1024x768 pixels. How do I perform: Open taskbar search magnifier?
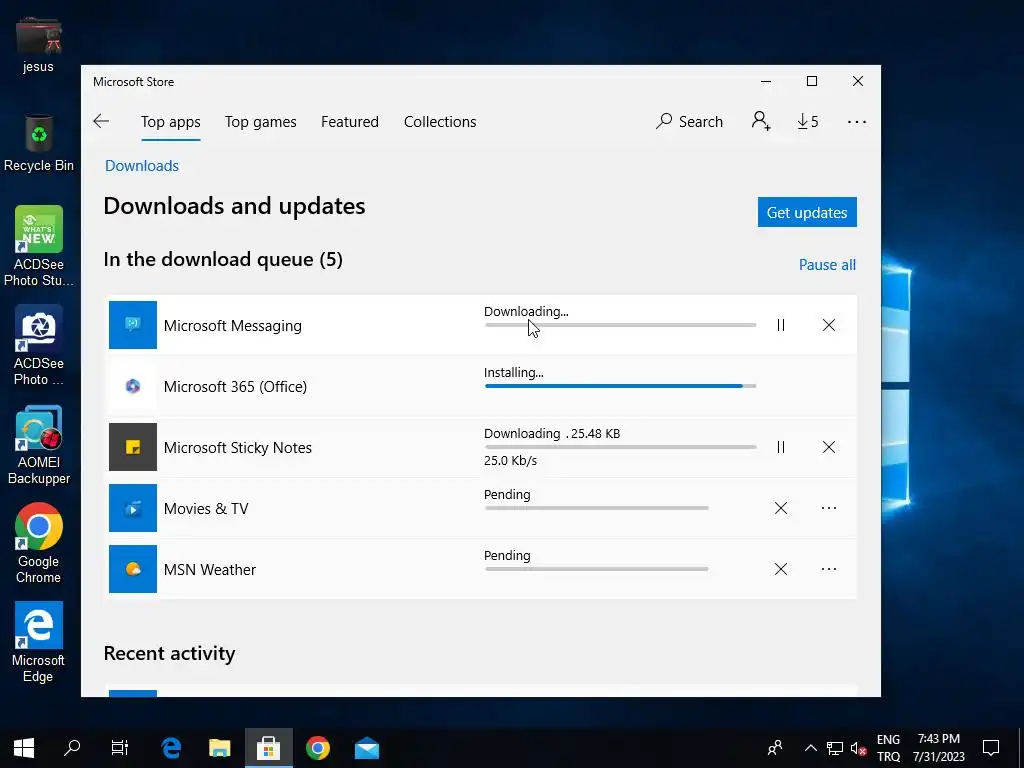tap(72, 748)
